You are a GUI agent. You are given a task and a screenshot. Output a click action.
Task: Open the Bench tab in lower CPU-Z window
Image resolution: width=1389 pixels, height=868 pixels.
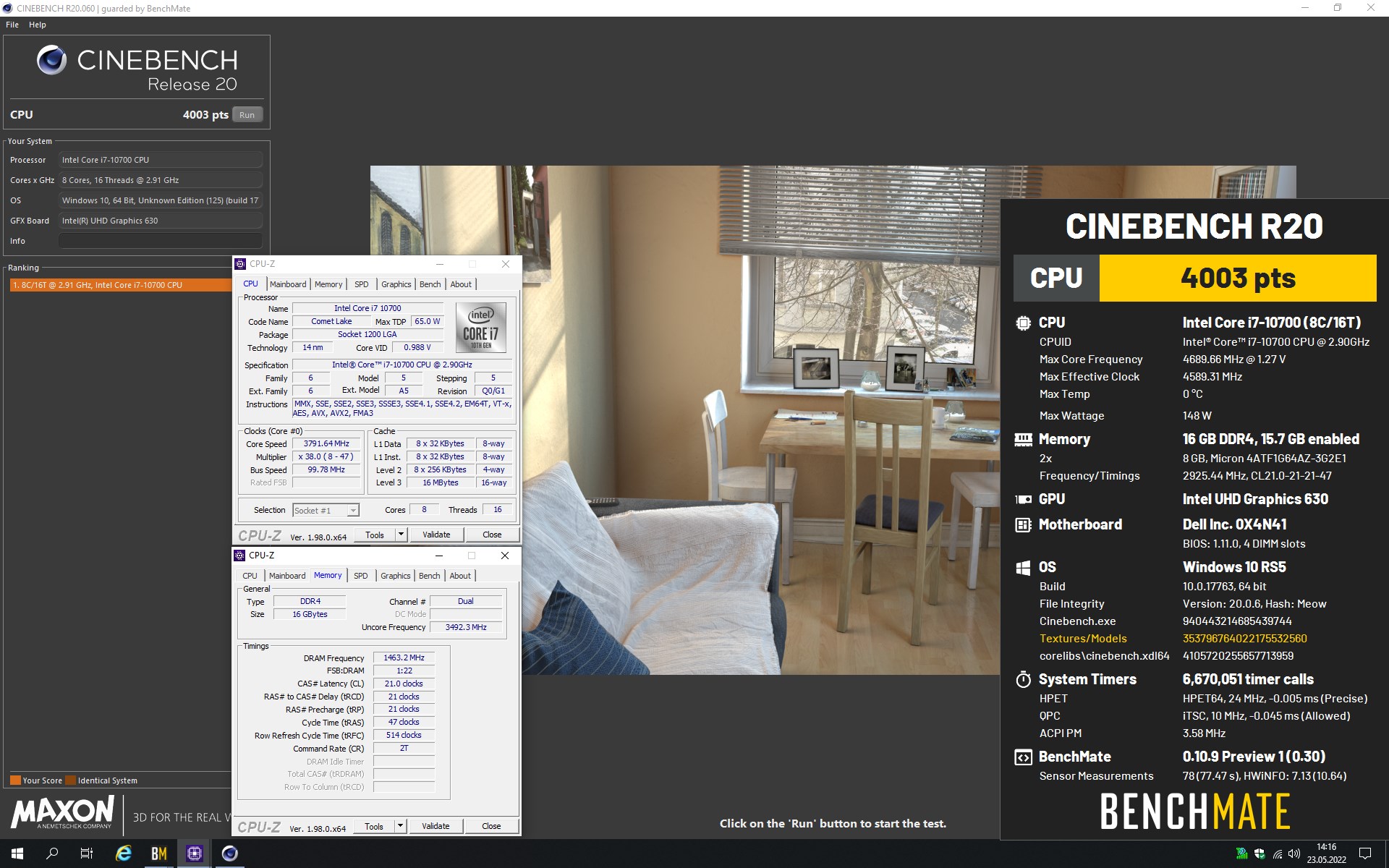430,576
